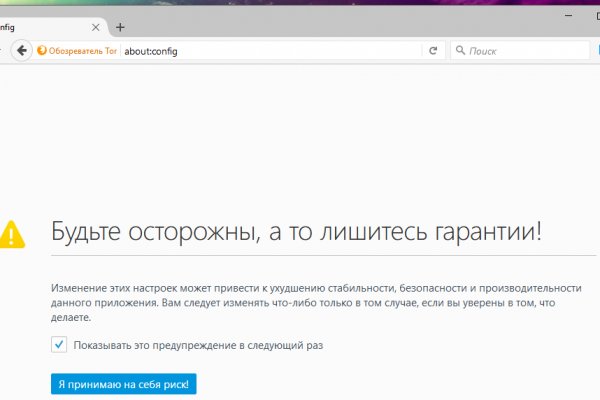Click the Tor Browser identity icon in the address bar

pos(42,50)
